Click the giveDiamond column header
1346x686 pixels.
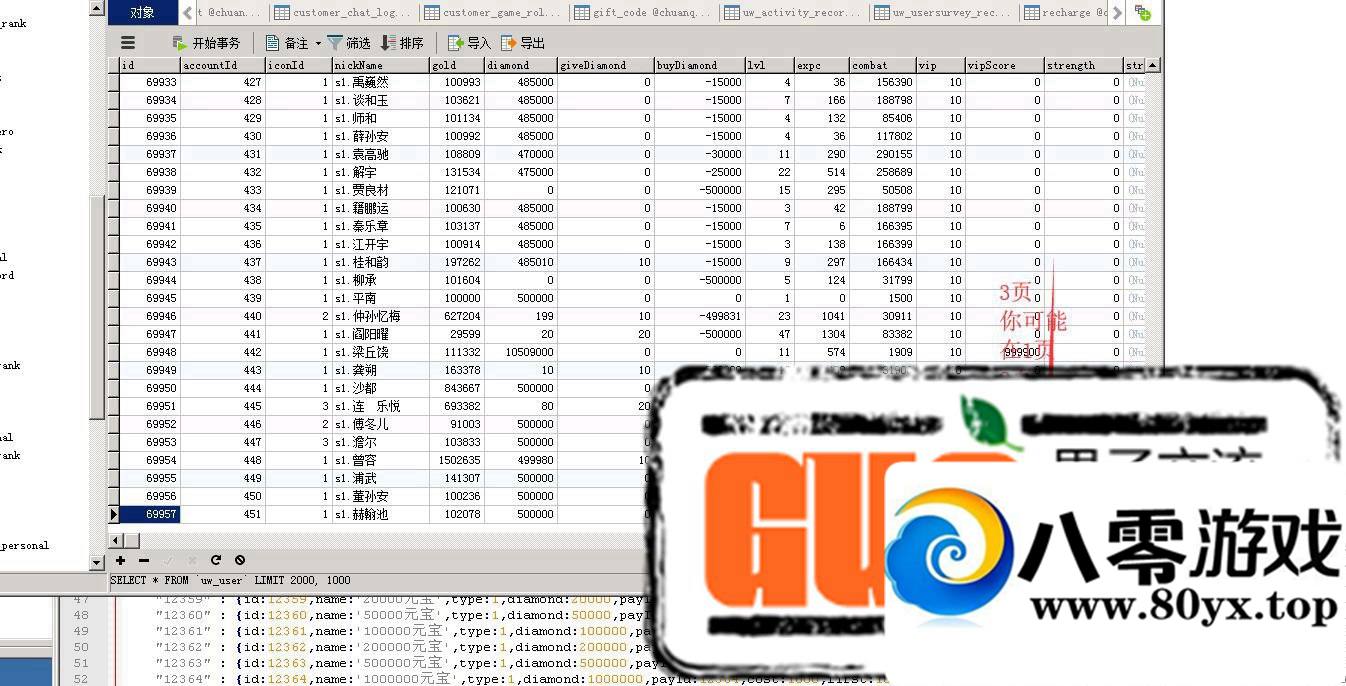(606, 65)
